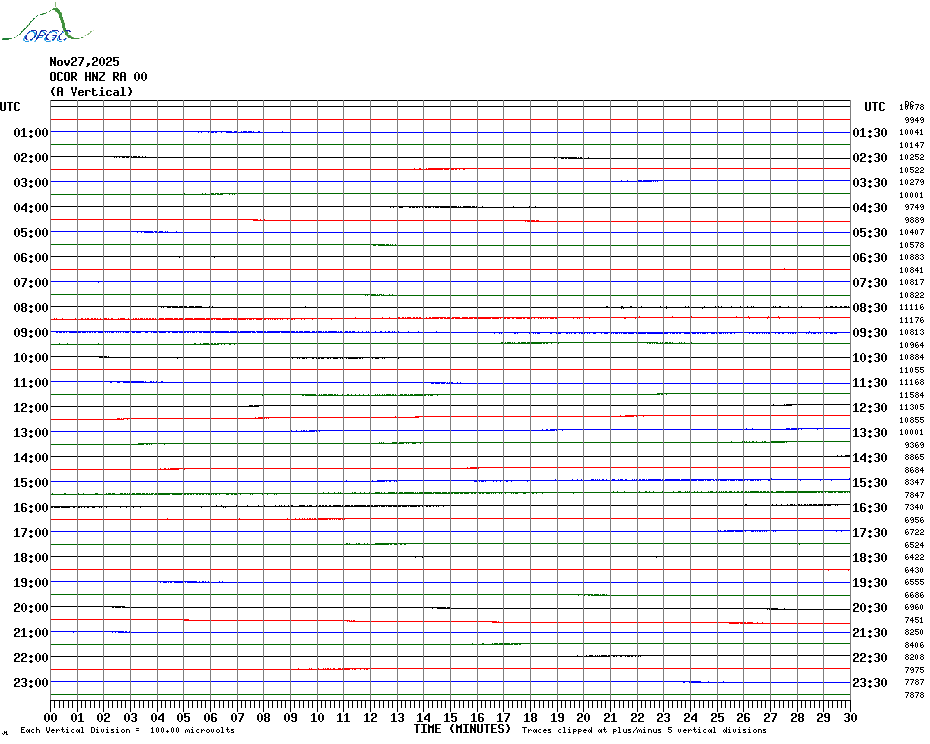Select the 14:30 end-time label
The image size is (930, 744).
(870, 457)
